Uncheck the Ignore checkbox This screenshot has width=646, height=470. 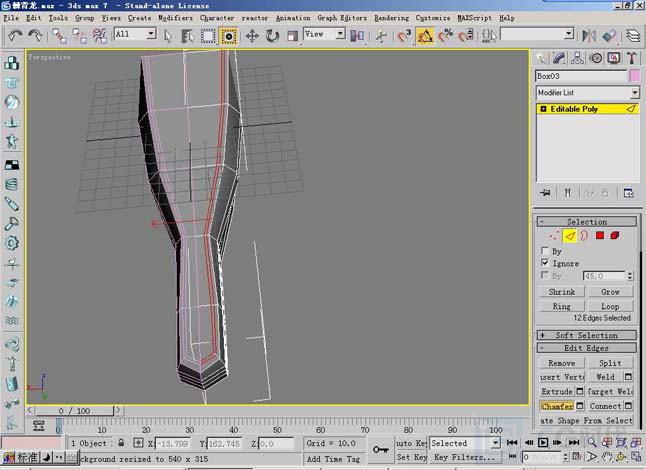click(545, 262)
